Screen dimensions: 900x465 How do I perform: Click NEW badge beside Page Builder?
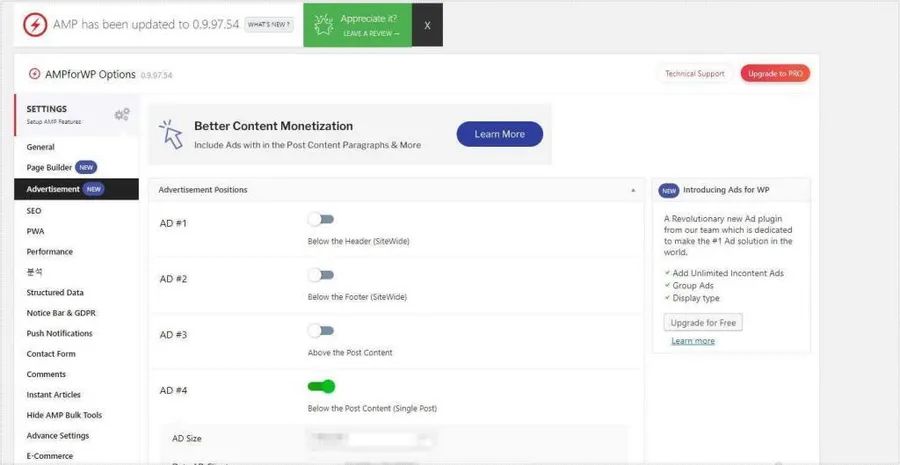86,168
